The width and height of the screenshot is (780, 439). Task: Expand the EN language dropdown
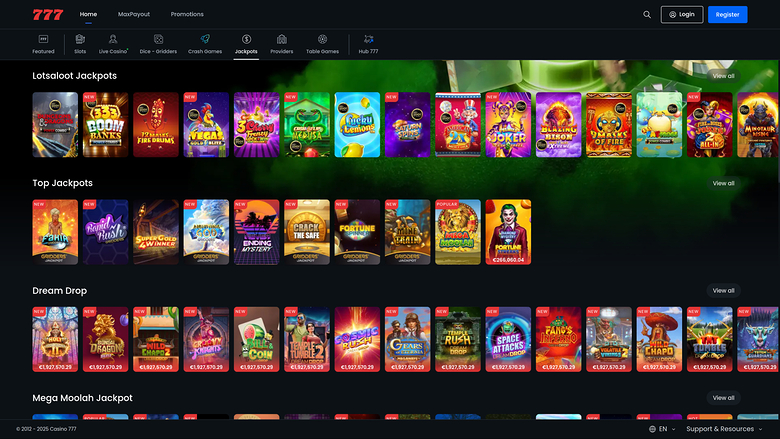click(663, 429)
